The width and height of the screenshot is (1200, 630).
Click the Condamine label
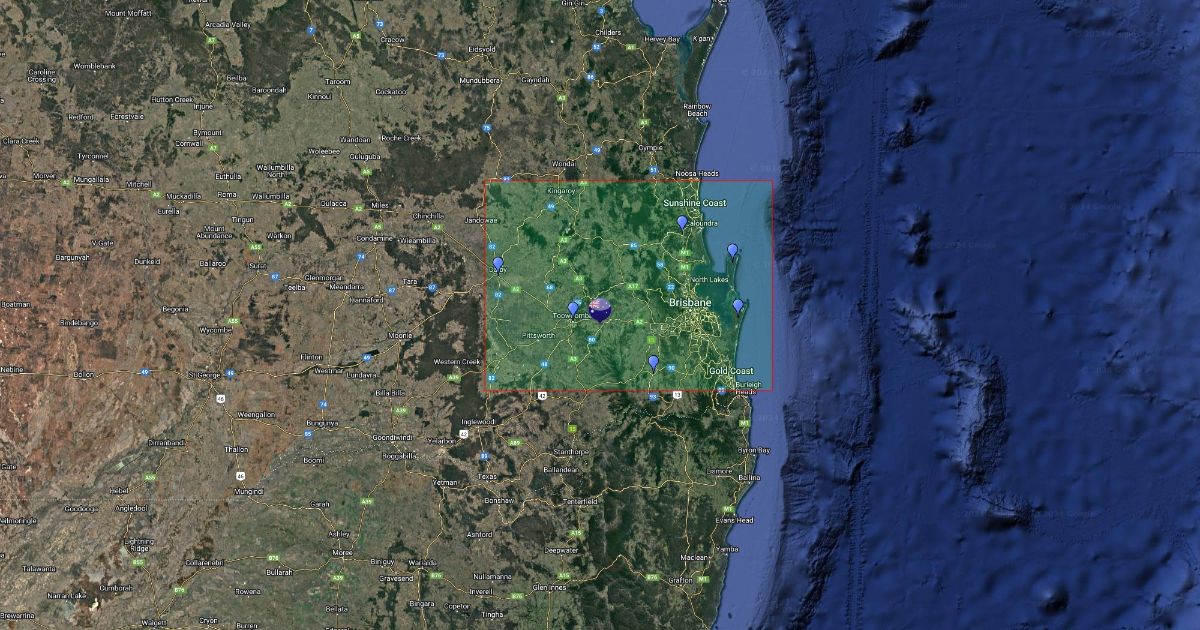pos(374,238)
